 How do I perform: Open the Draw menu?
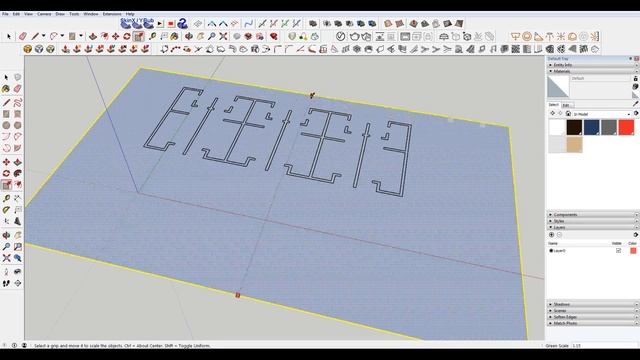pos(60,14)
